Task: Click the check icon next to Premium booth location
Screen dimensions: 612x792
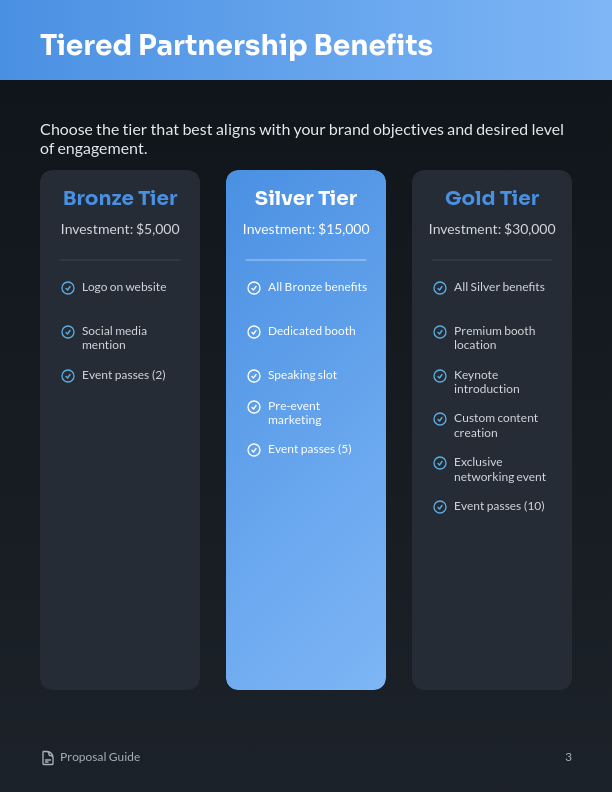Action: point(440,332)
